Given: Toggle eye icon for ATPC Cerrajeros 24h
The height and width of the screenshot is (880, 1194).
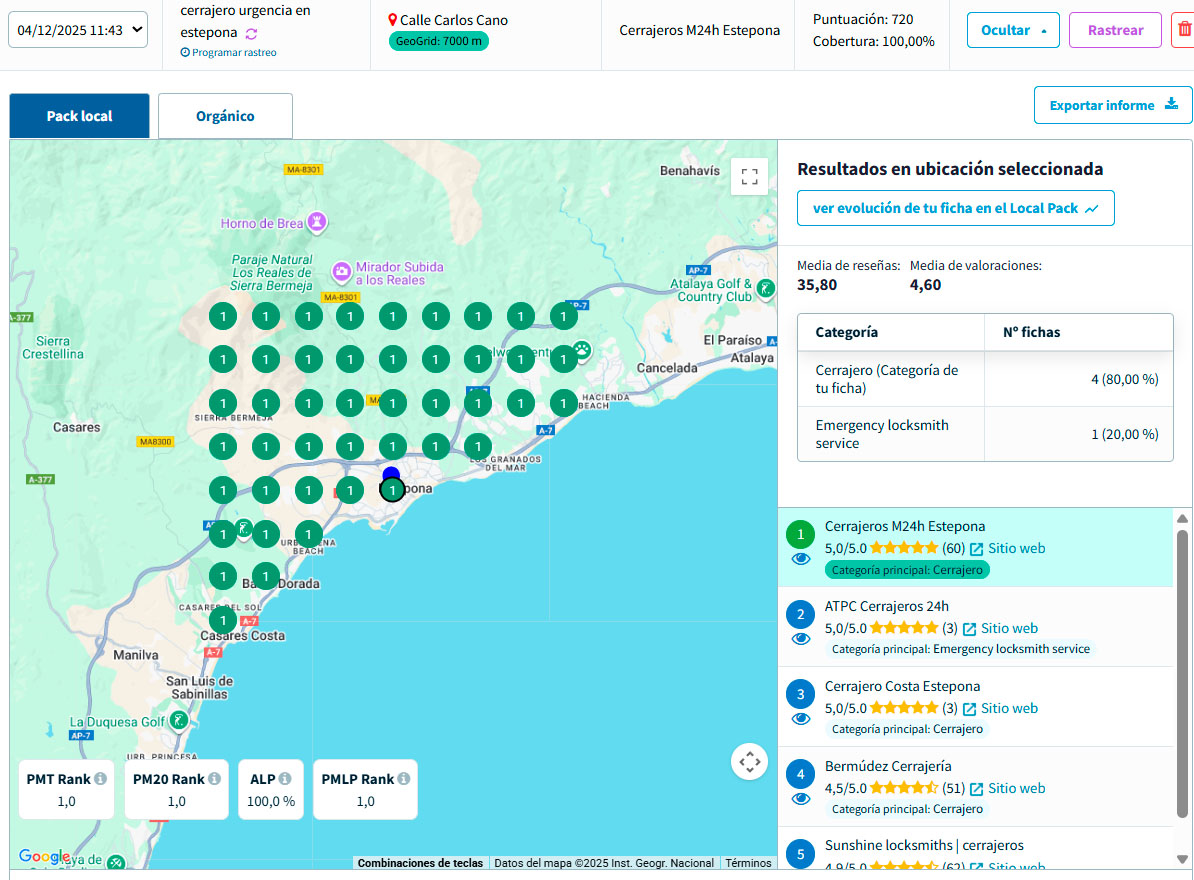Looking at the screenshot, I should [x=801, y=639].
